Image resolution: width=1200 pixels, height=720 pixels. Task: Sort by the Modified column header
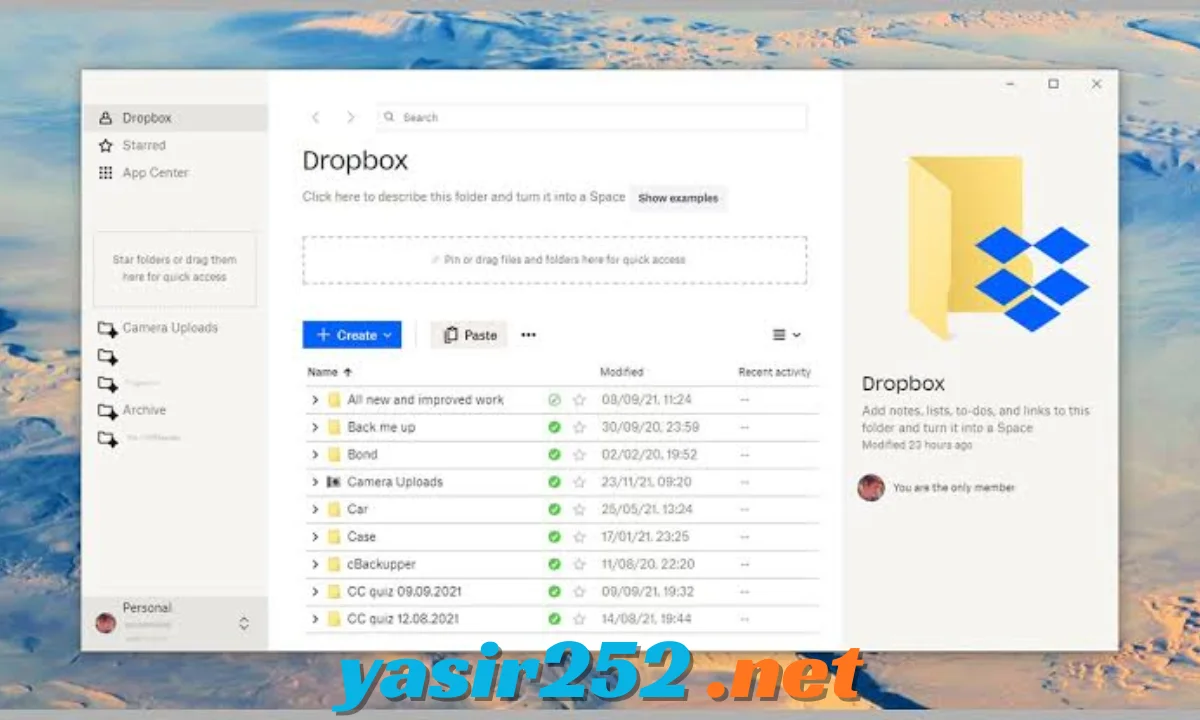tap(621, 372)
